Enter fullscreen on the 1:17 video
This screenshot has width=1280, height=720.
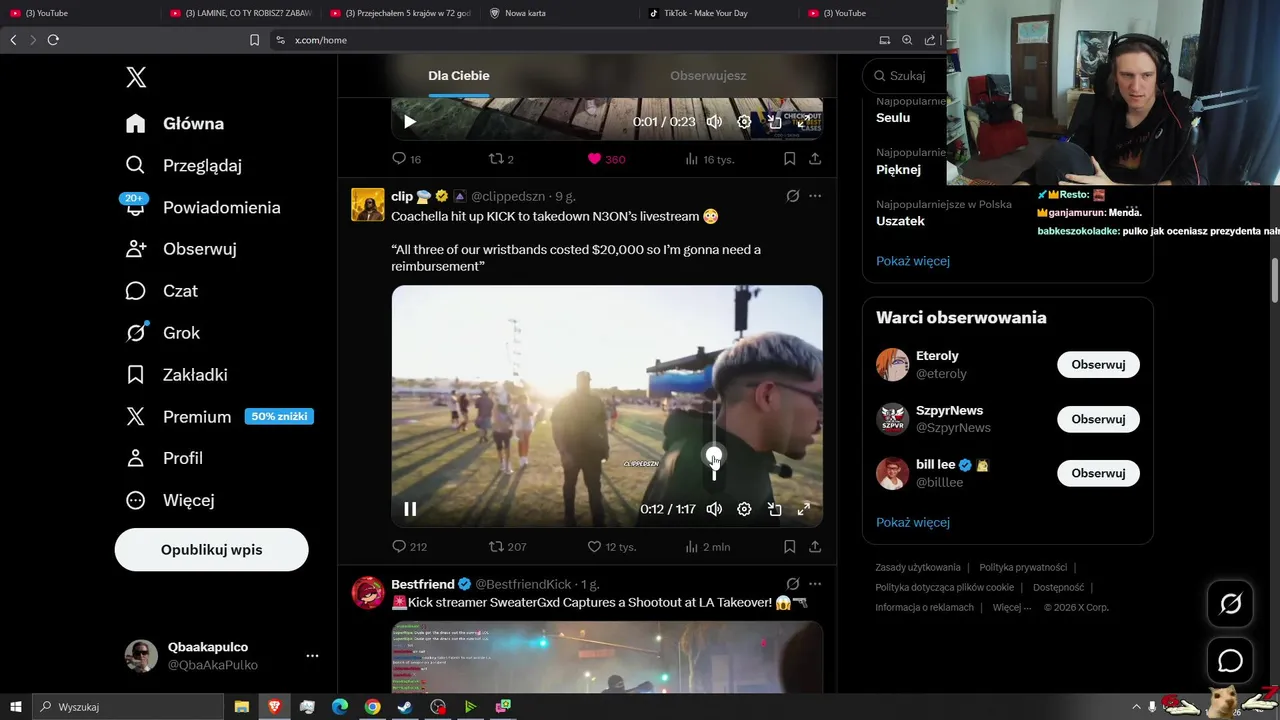click(x=803, y=509)
